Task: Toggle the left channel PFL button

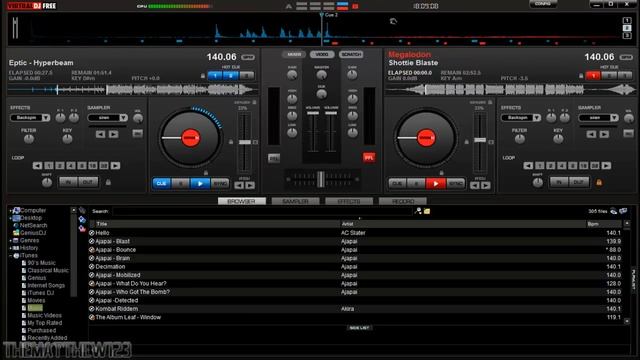Action: pyautogui.click(x=274, y=158)
